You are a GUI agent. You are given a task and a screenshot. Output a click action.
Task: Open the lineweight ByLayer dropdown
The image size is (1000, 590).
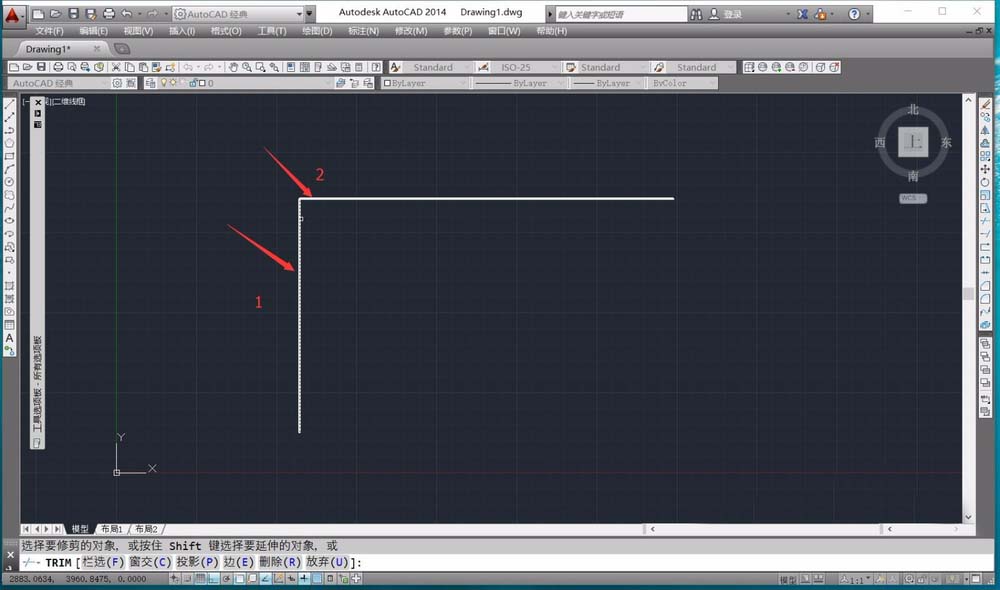[607, 83]
